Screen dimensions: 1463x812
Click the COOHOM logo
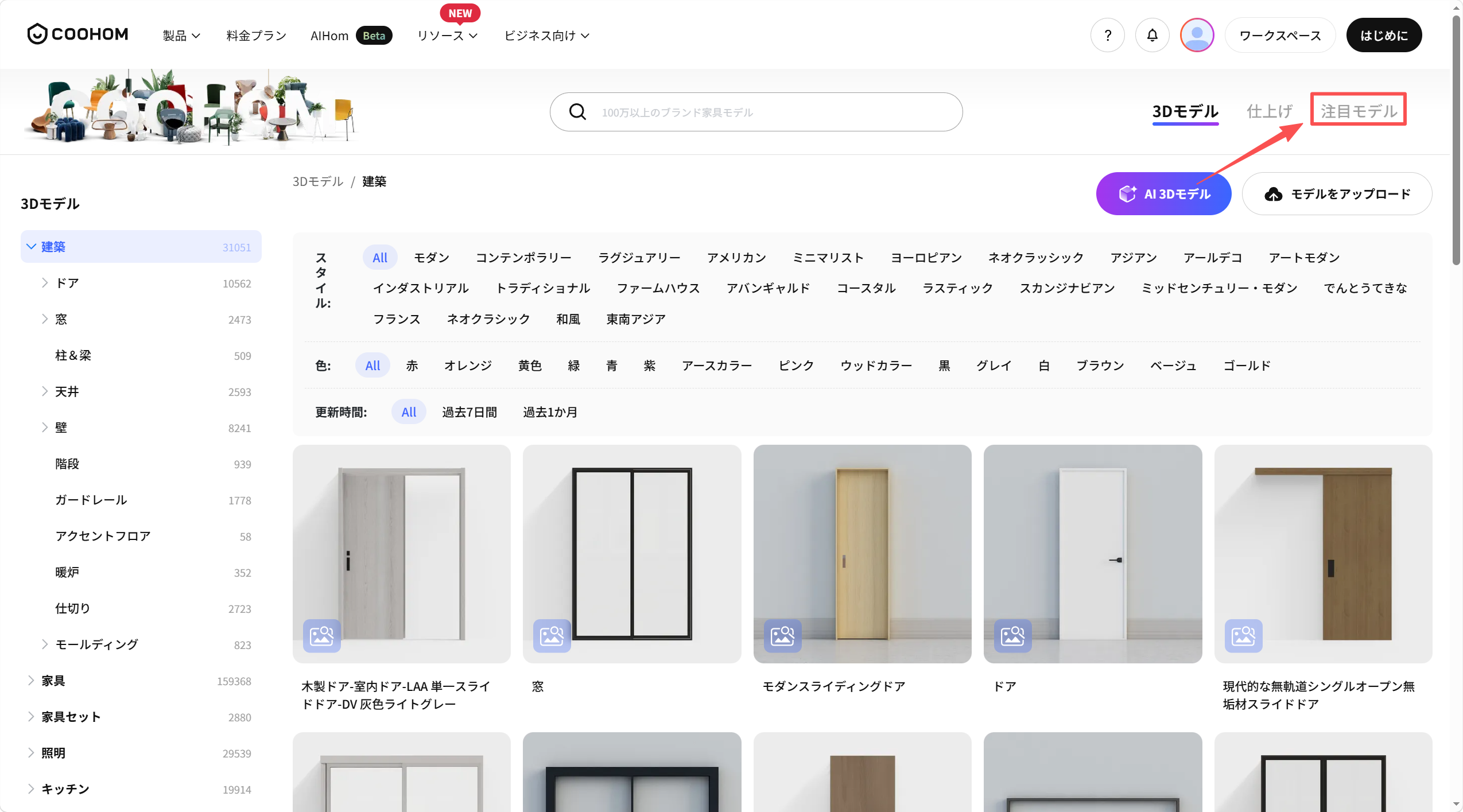[78, 34]
